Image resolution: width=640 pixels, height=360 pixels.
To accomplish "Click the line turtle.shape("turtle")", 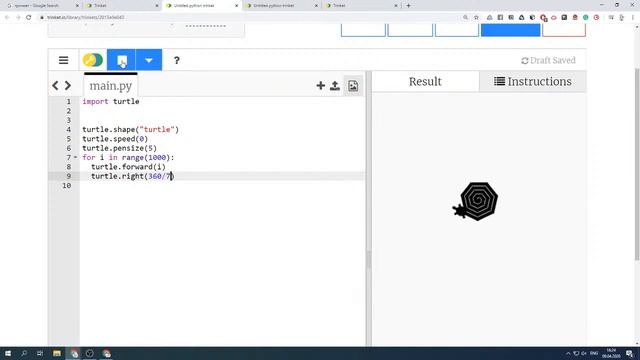I will [130, 129].
